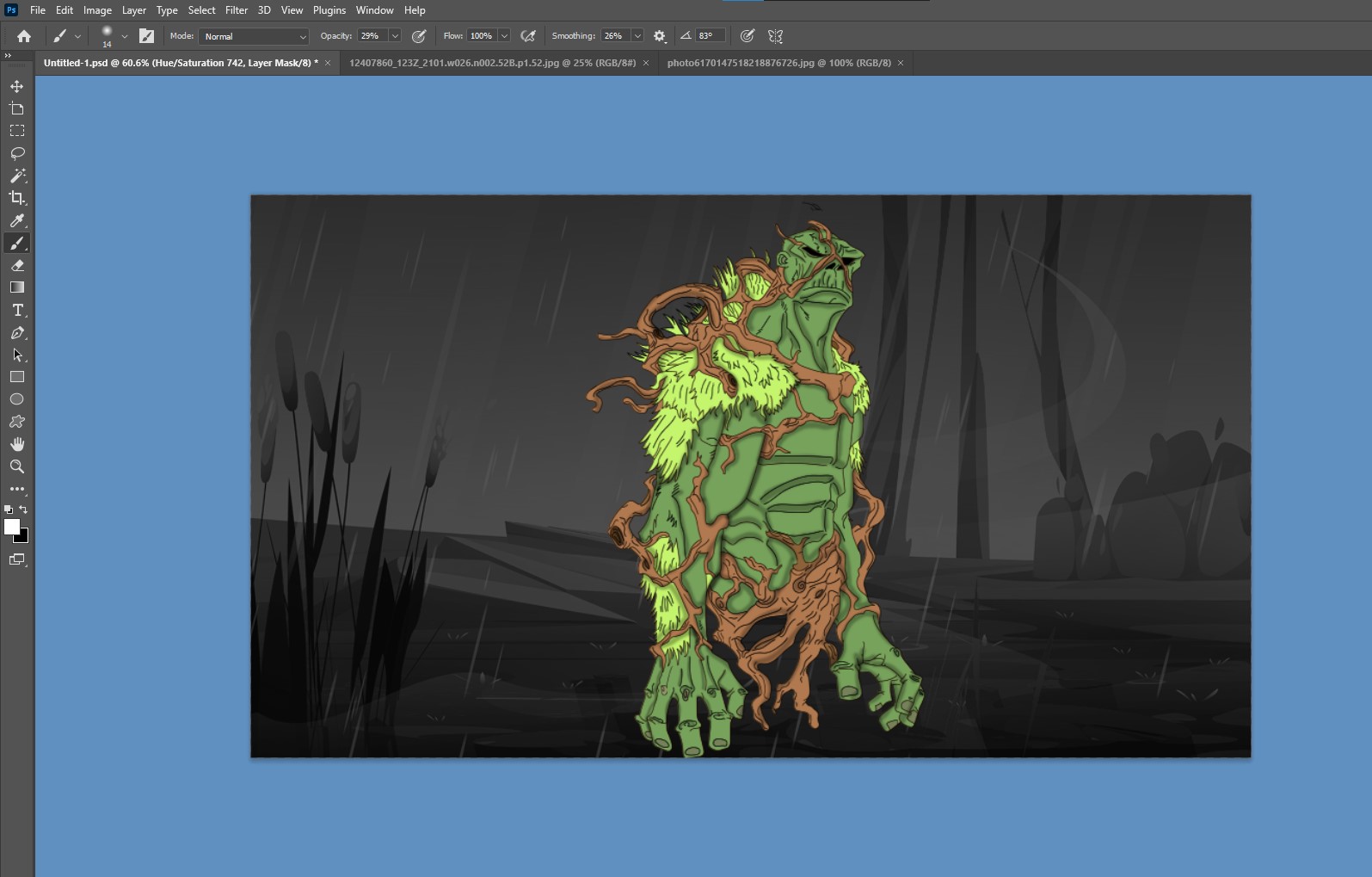Open the Opacity slider dropdown arrow
Screen dimensions: 1372x877
click(x=395, y=36)
